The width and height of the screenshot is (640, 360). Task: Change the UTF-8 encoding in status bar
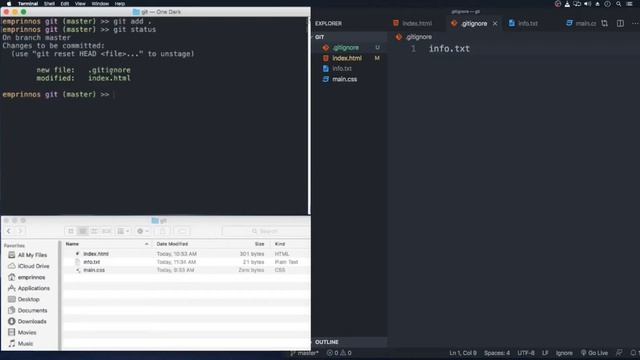coord(526,353)
